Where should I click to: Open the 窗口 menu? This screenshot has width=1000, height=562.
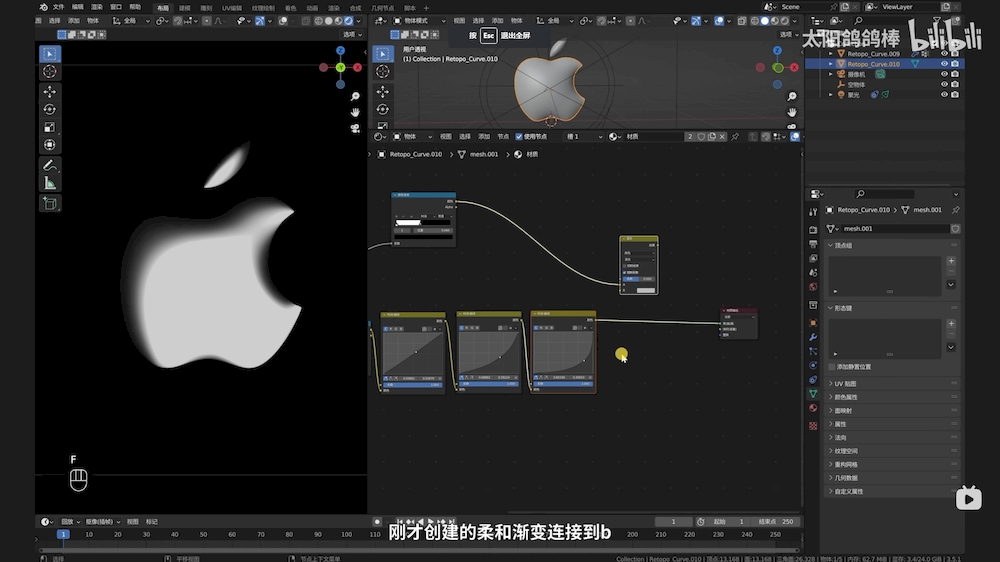click(x=115, y=7)
